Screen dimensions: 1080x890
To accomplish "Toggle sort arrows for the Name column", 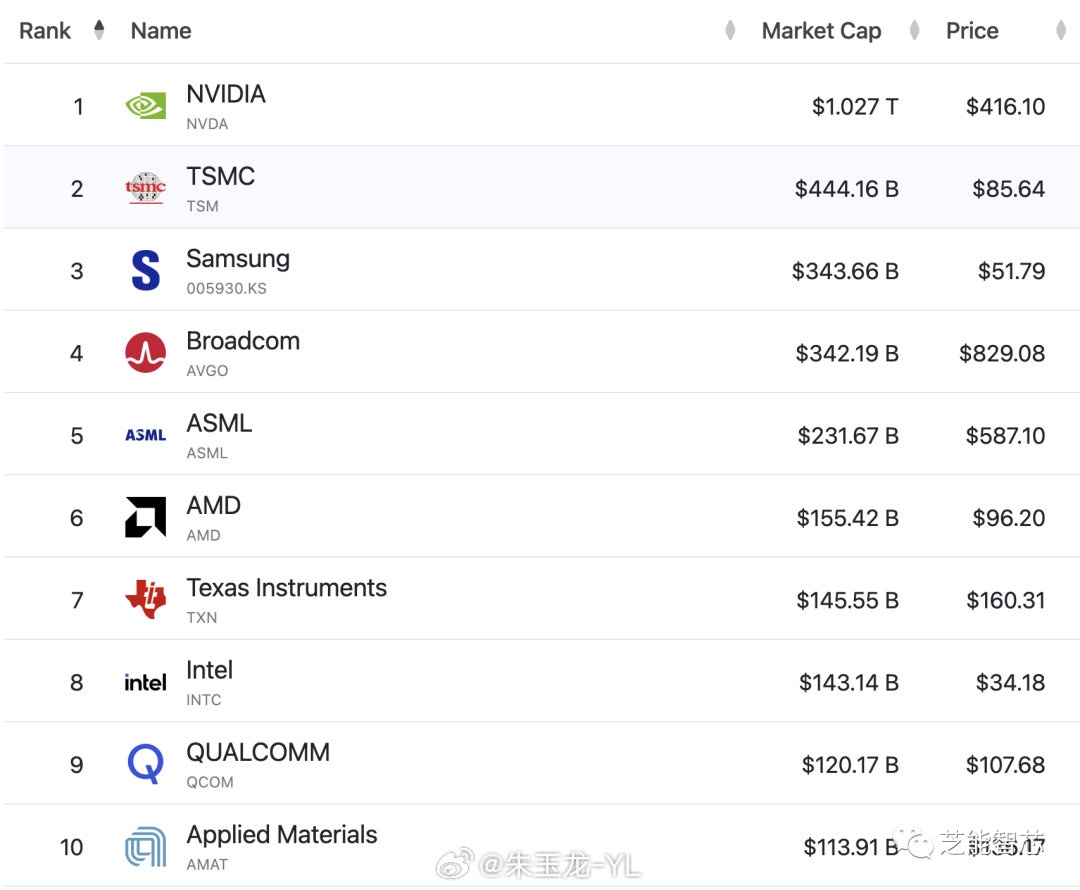I will click(x=730, y=31).
